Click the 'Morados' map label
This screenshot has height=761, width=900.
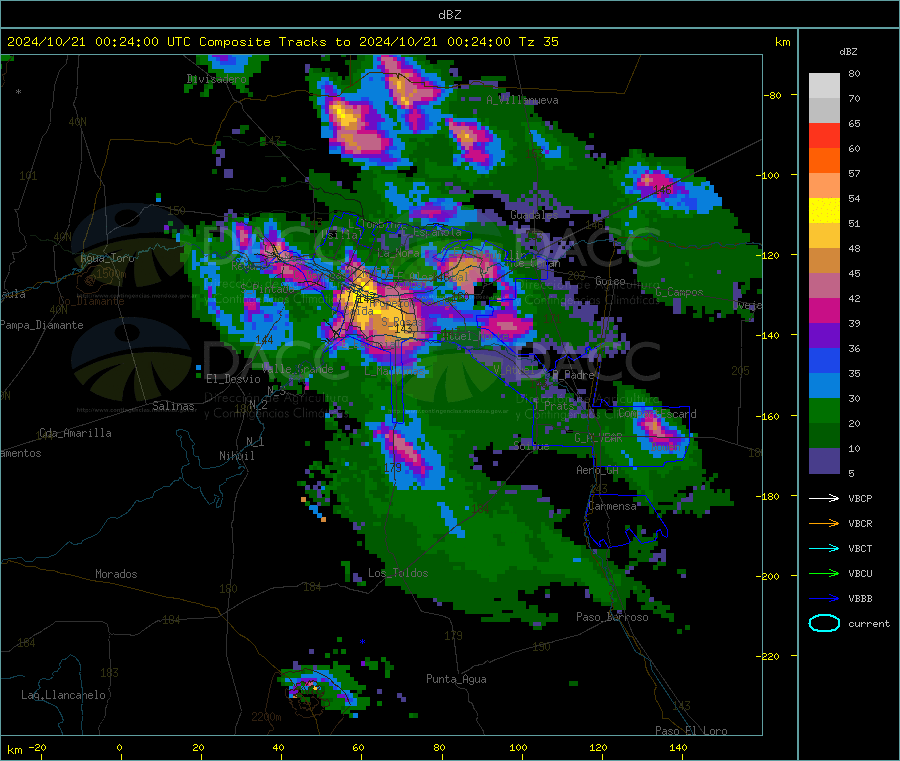pos(116,574)
